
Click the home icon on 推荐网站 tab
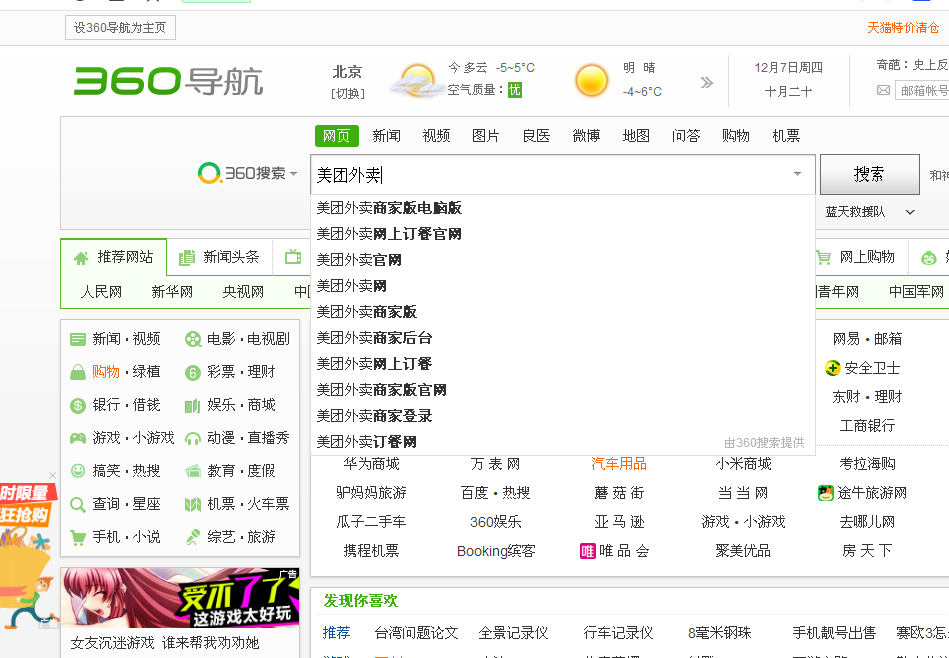[80, 258]
